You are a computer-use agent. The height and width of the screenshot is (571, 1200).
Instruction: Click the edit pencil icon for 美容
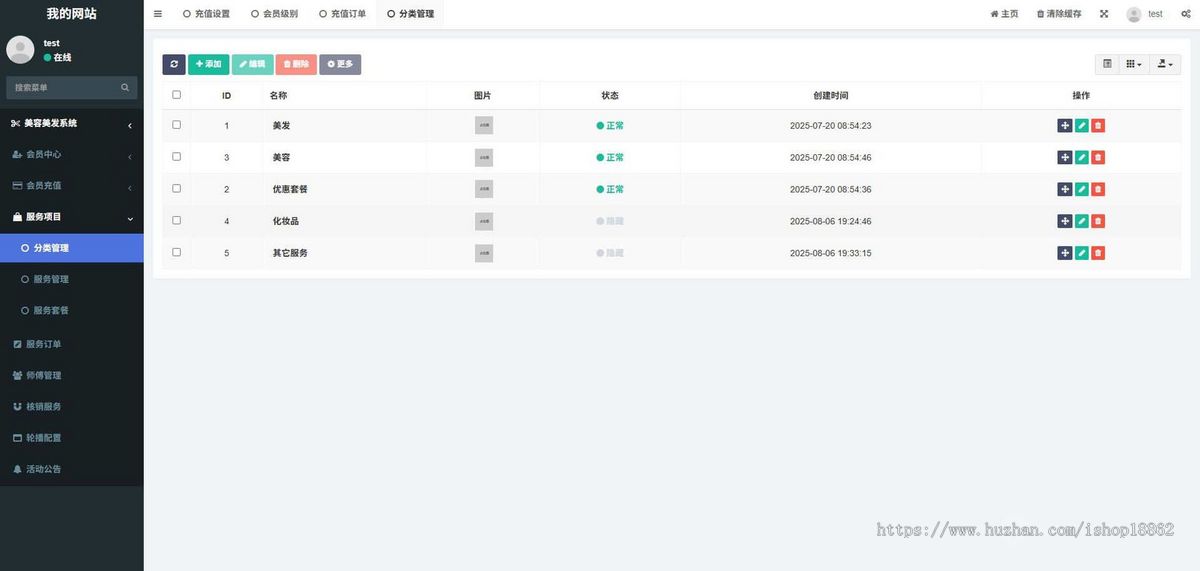(x=1082, y=158)
